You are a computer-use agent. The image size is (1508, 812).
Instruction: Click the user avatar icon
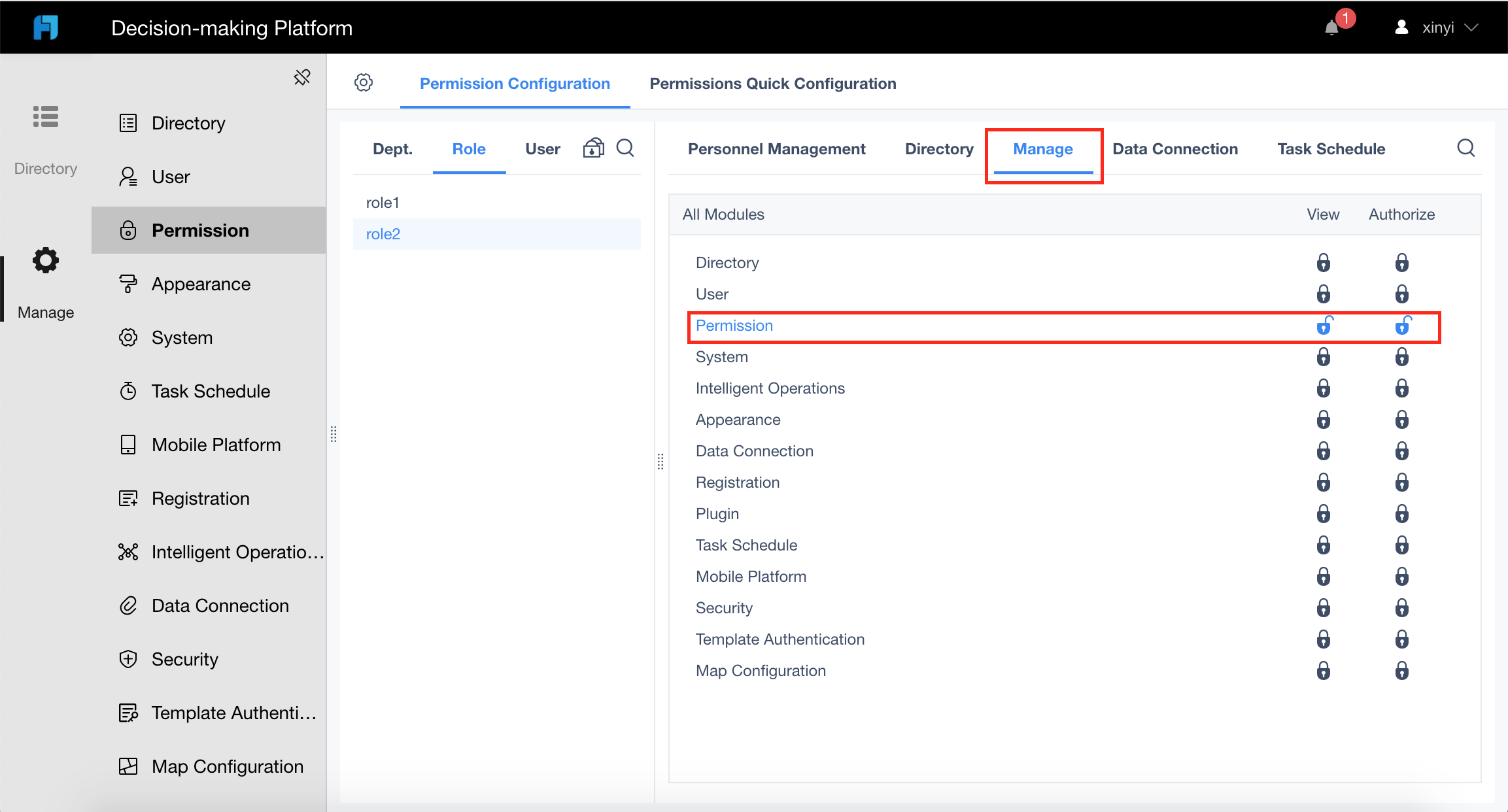1401,27
